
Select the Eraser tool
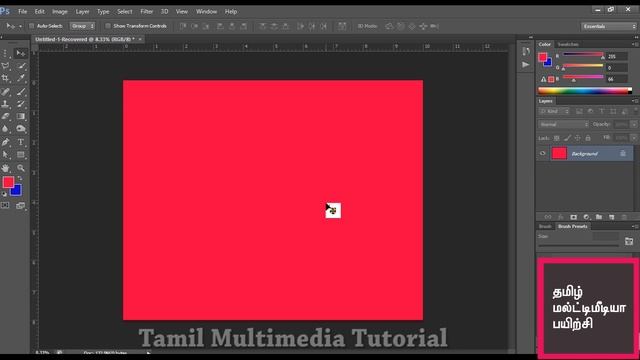6,116
